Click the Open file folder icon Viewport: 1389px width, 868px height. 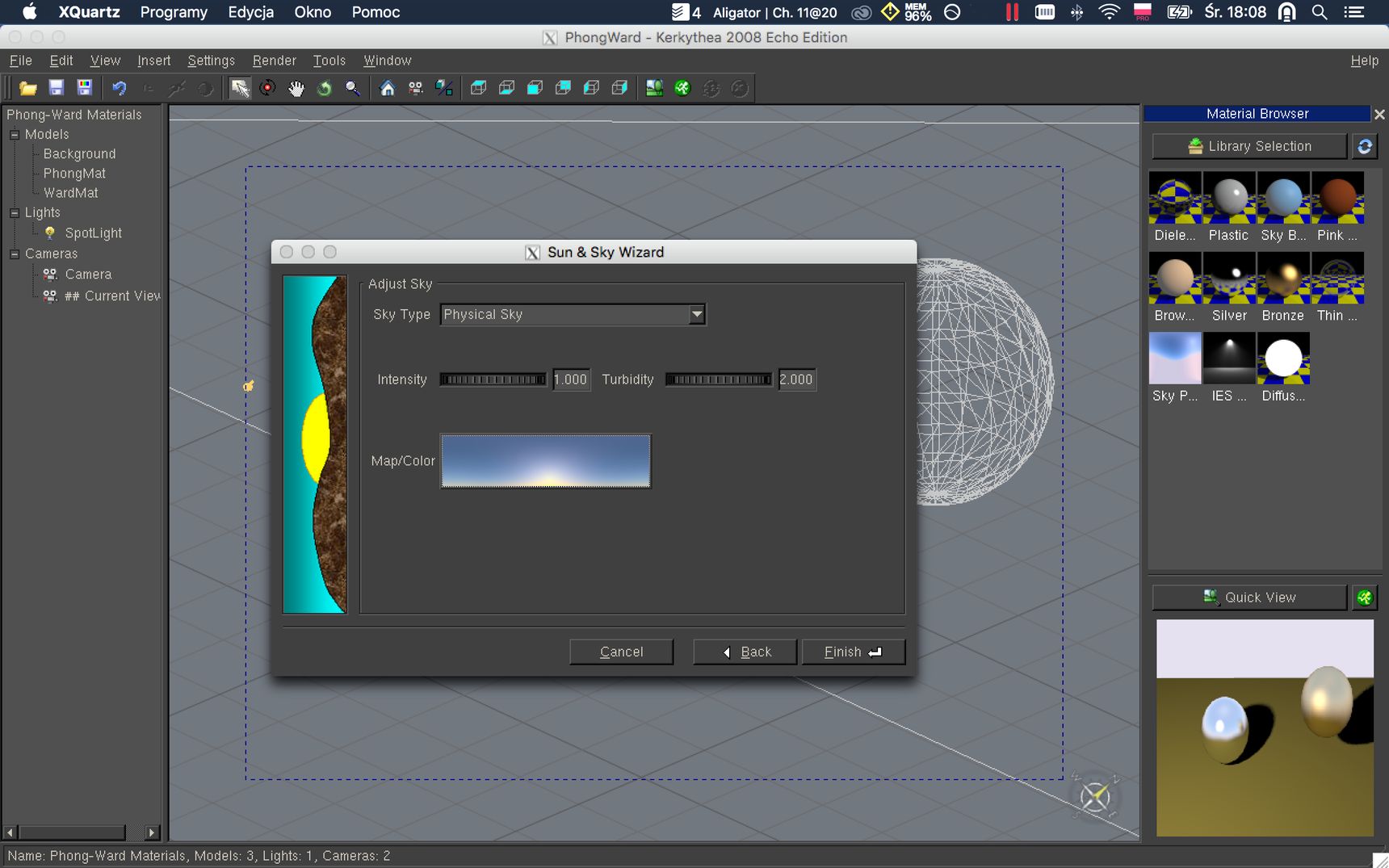(x=28, y=88)
